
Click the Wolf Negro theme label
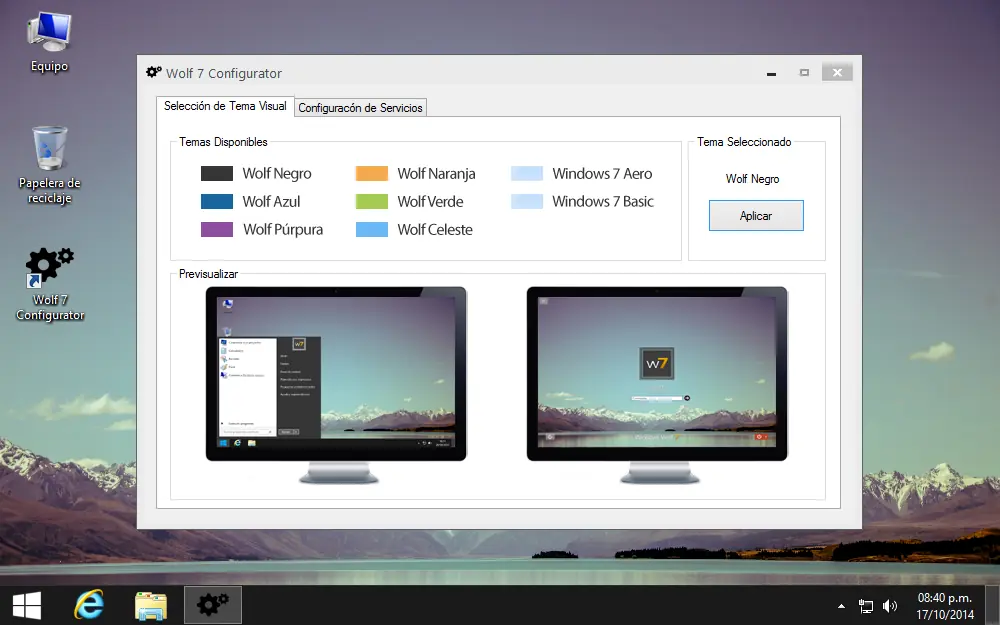[x=277, y=173]
